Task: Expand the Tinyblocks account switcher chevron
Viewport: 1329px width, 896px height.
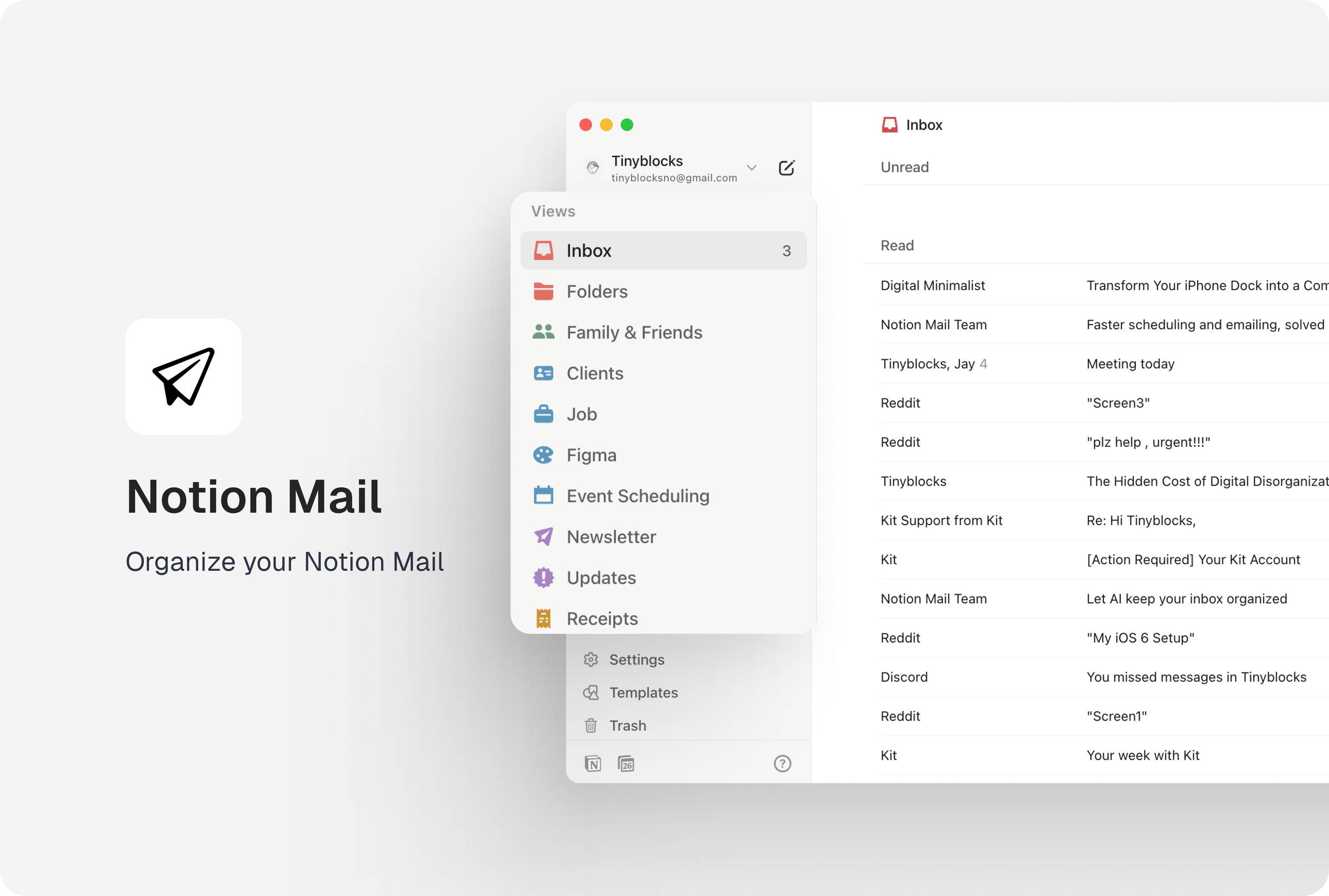Action: pos(751,167)
